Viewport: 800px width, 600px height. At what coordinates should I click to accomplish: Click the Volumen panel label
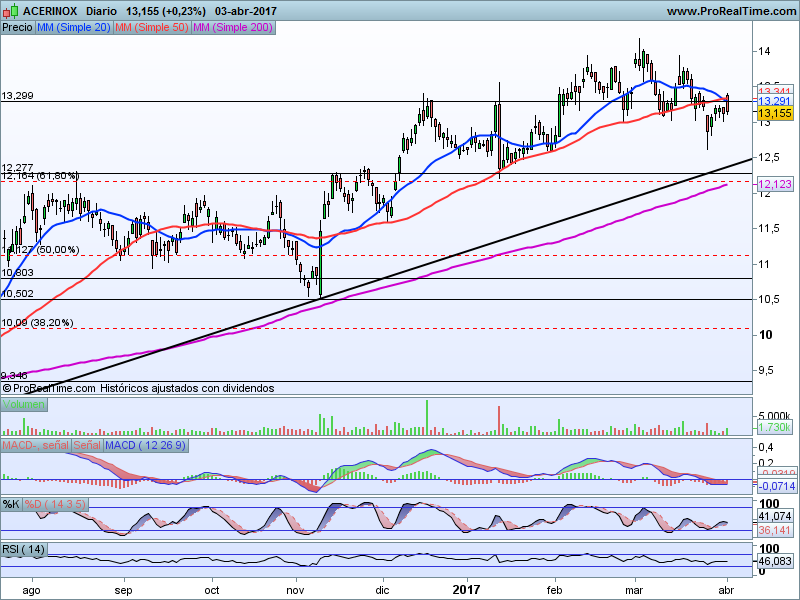[23, 405]
